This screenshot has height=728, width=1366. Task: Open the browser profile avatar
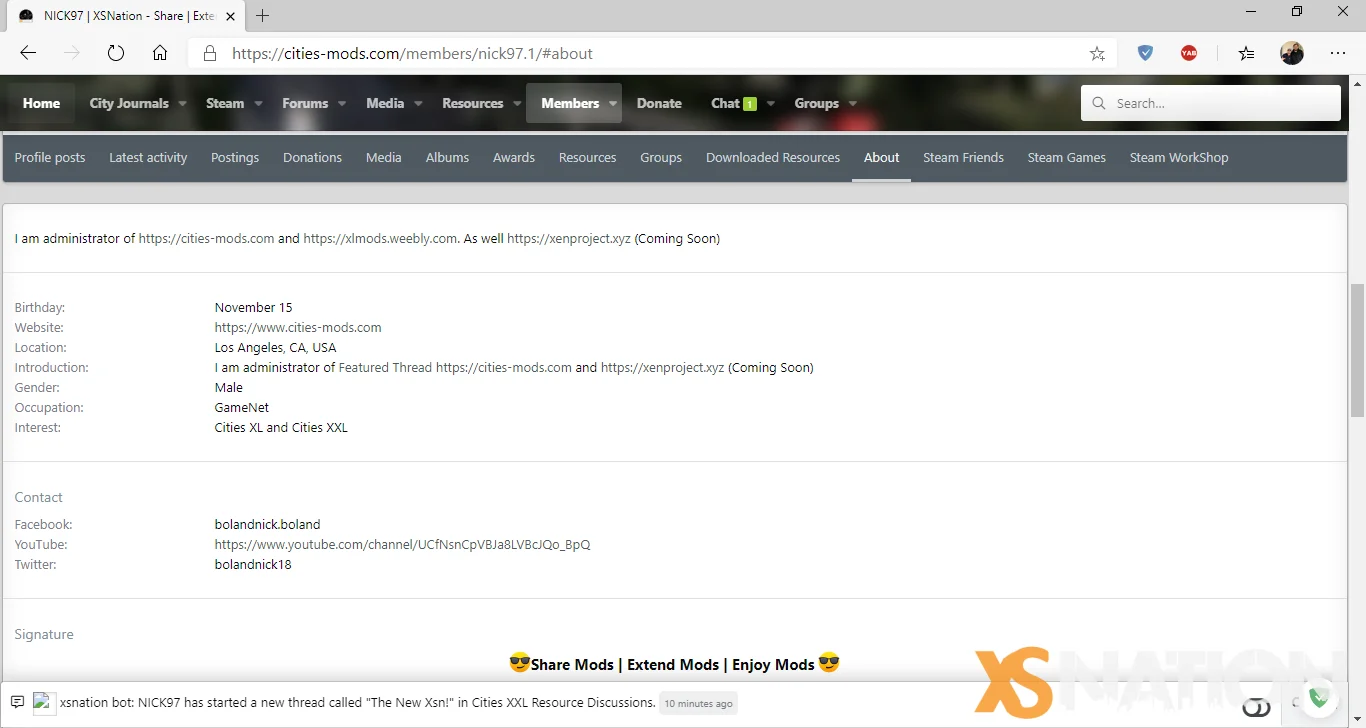click(1292, 54)
